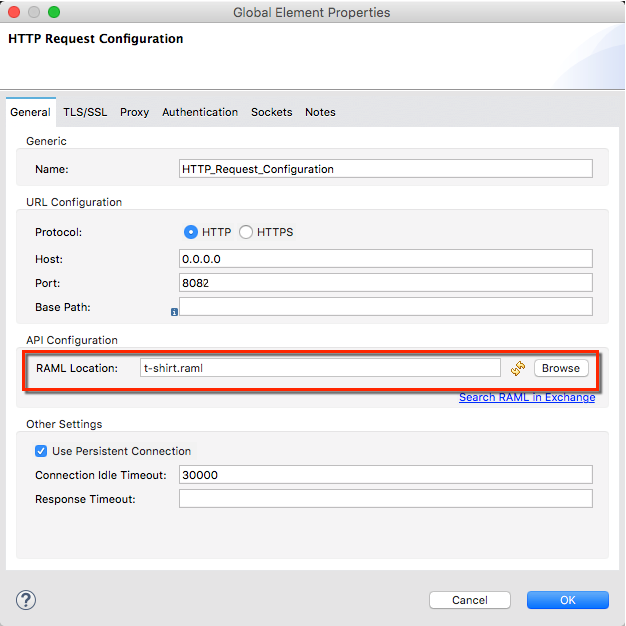Follow the Search RAML in Exchange link
The image size is (626, 626).
point(527,397)
